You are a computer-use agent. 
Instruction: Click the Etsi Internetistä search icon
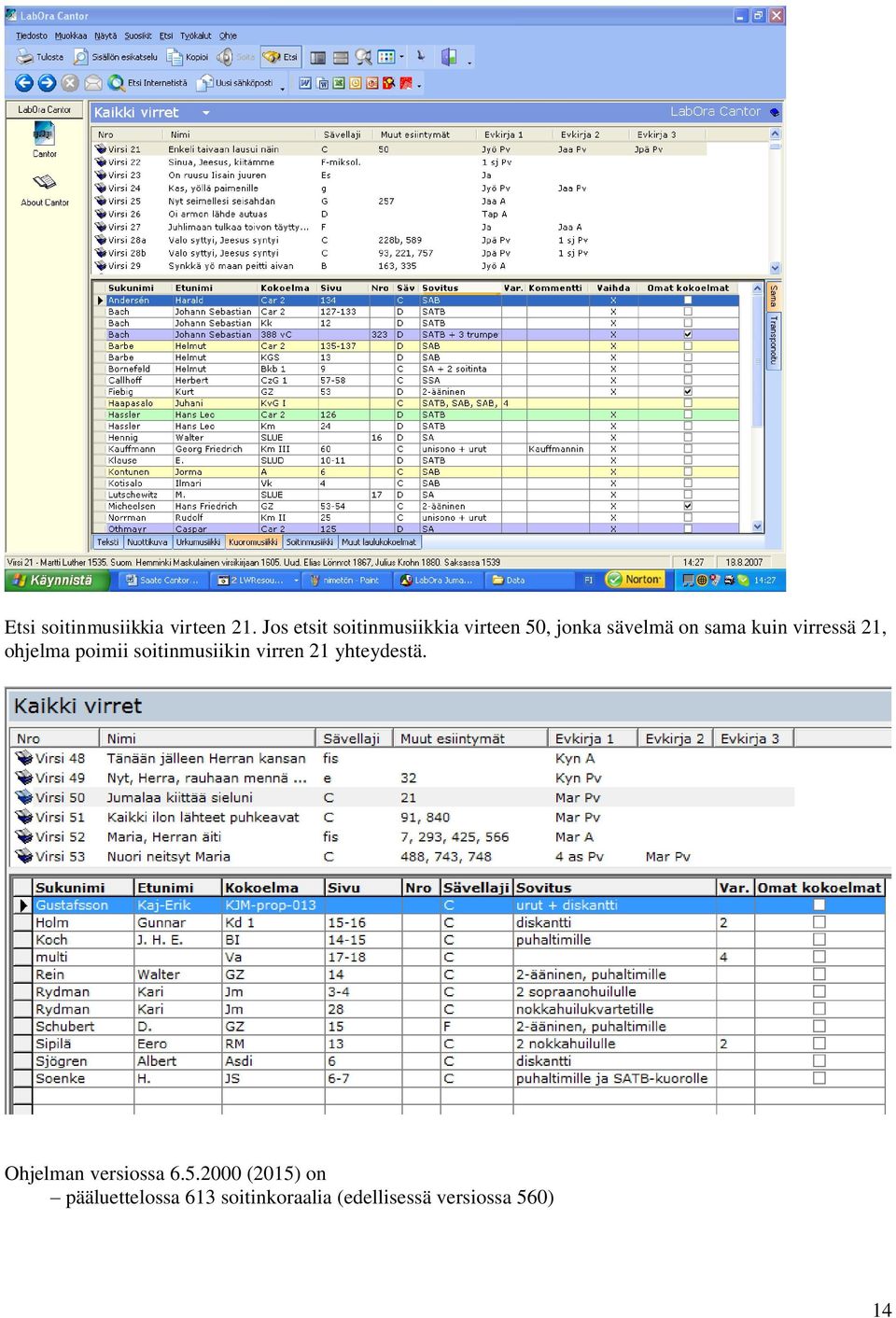tap(117, 83)
